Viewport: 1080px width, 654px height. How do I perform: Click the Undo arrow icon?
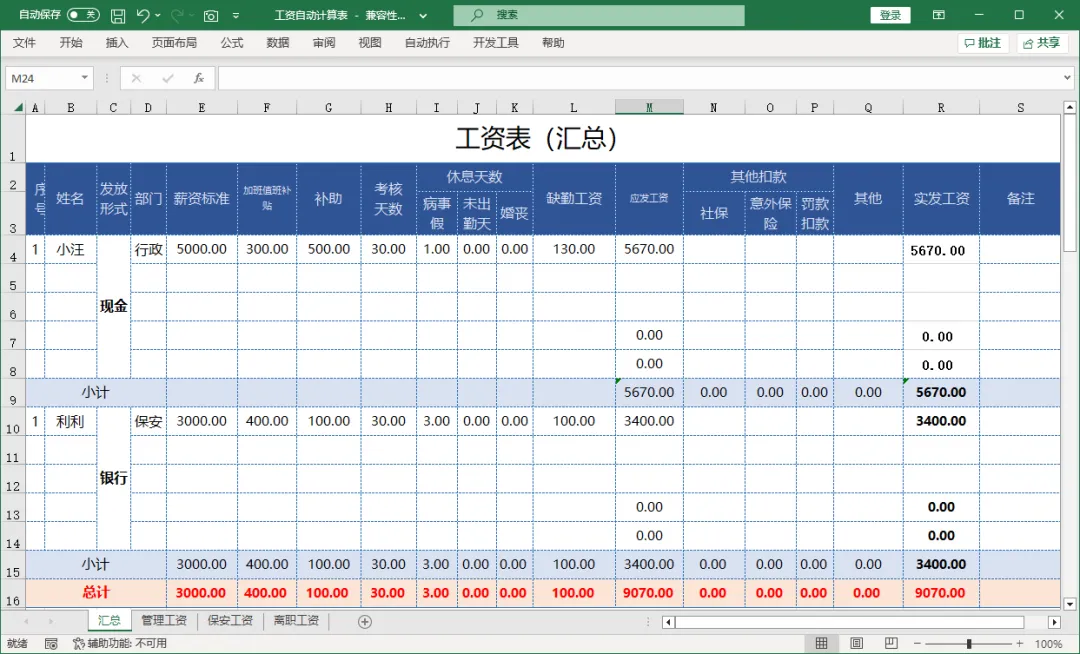point(143,15)
